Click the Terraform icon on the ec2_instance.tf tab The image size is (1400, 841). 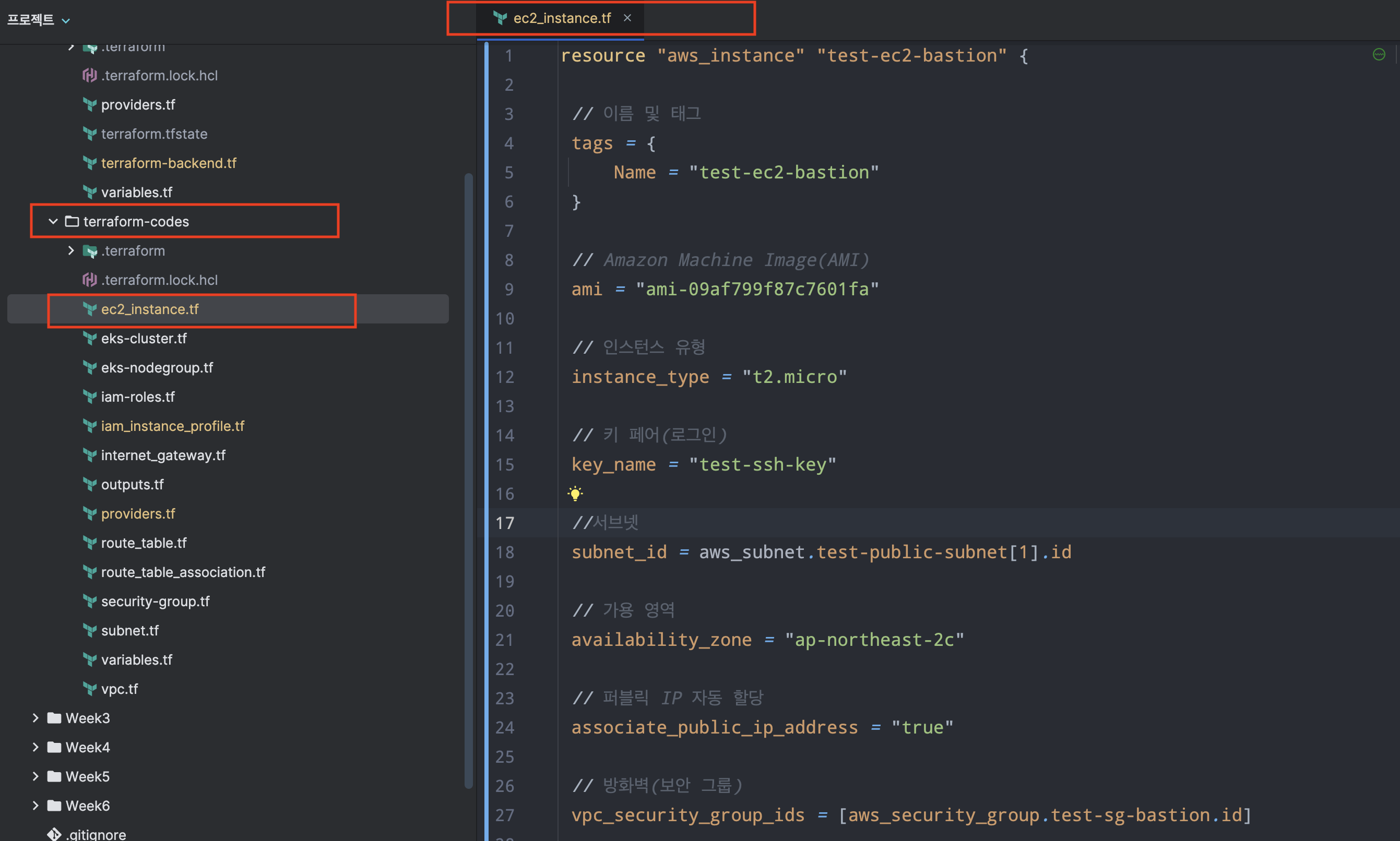500,18
